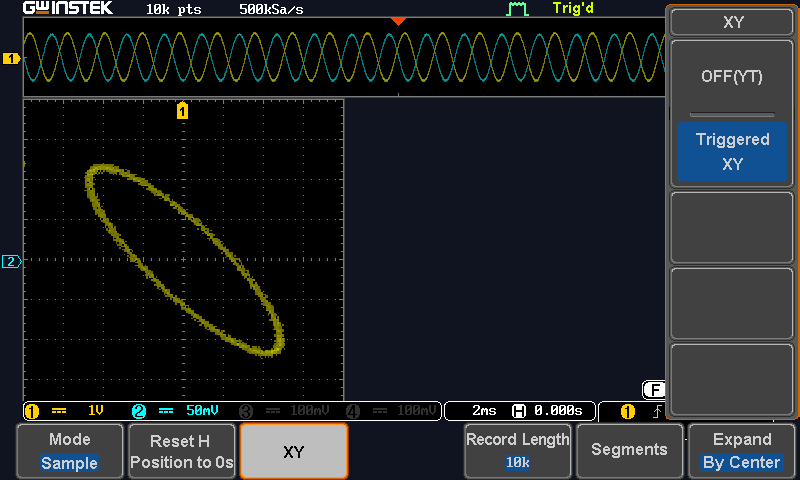Enable the Triggered XY option
Screen dimensions: 800x480
tap(732, 151)
